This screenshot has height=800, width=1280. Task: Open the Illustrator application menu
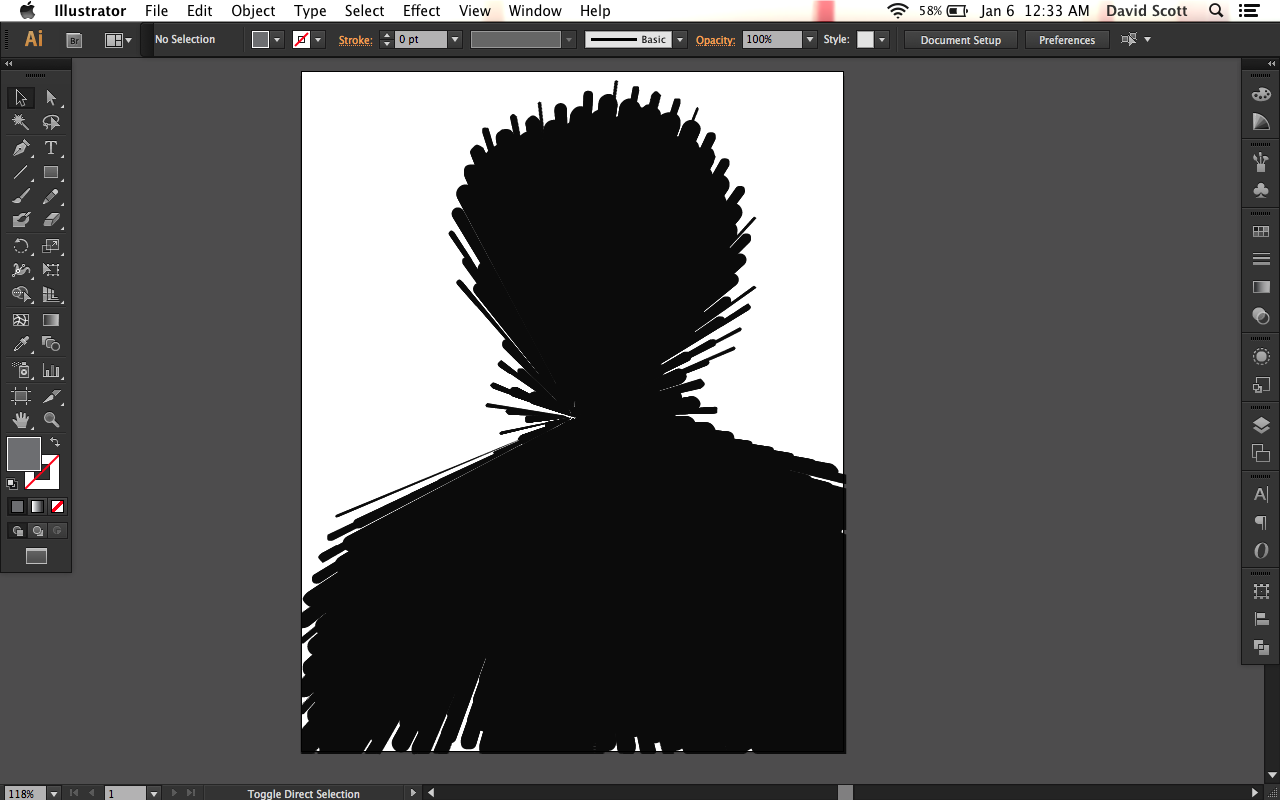point(90,11)
